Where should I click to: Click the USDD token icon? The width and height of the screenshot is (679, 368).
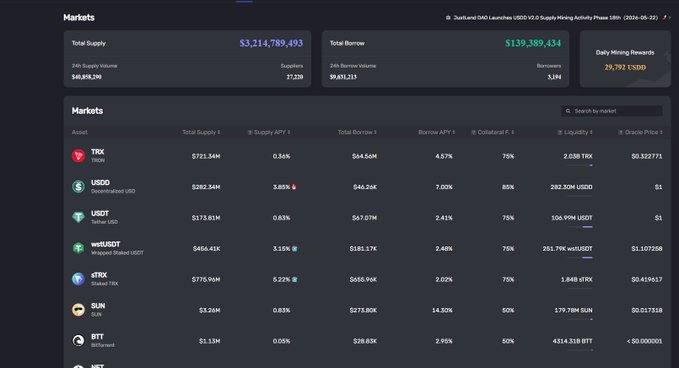pyautogui.click(x=78, y=187)
